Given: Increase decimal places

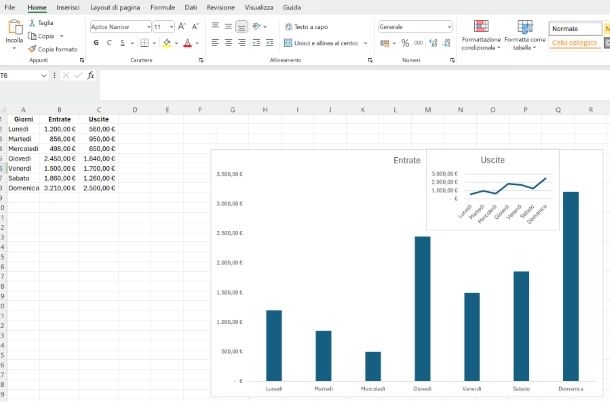Looking at the screenshot, I should tap(433, 43).
